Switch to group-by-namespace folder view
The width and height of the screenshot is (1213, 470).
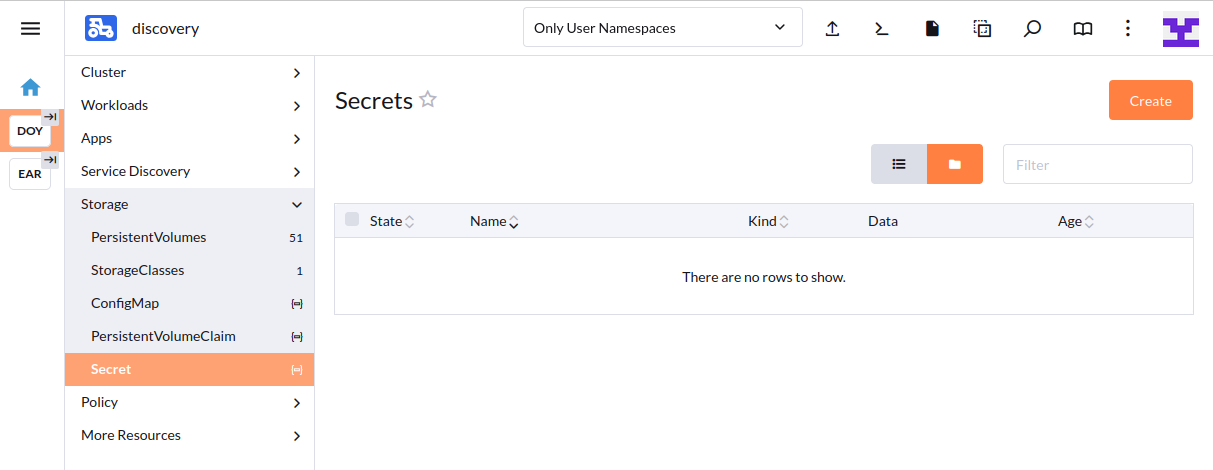[x=955, y=164]
